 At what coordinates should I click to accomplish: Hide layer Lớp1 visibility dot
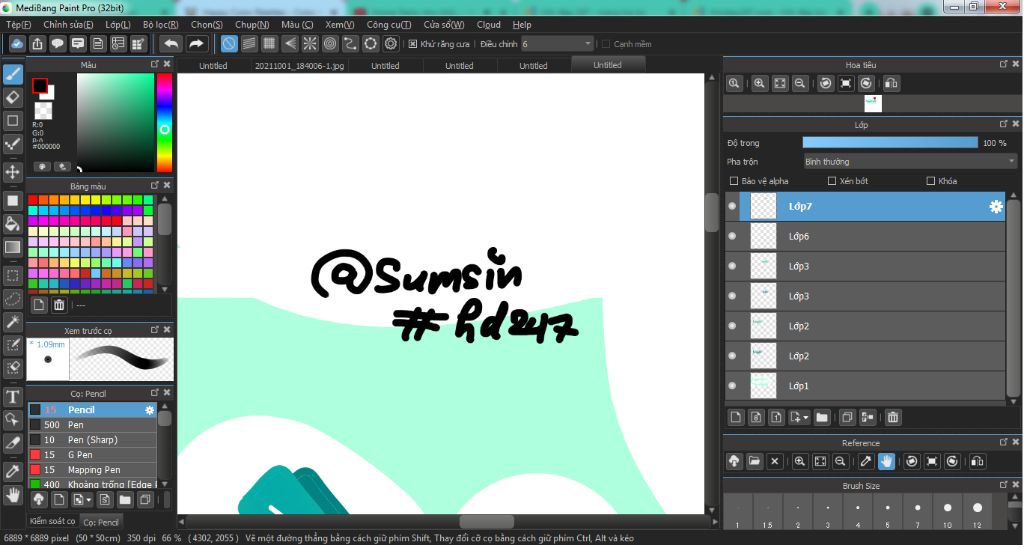(x=732, y=385)
